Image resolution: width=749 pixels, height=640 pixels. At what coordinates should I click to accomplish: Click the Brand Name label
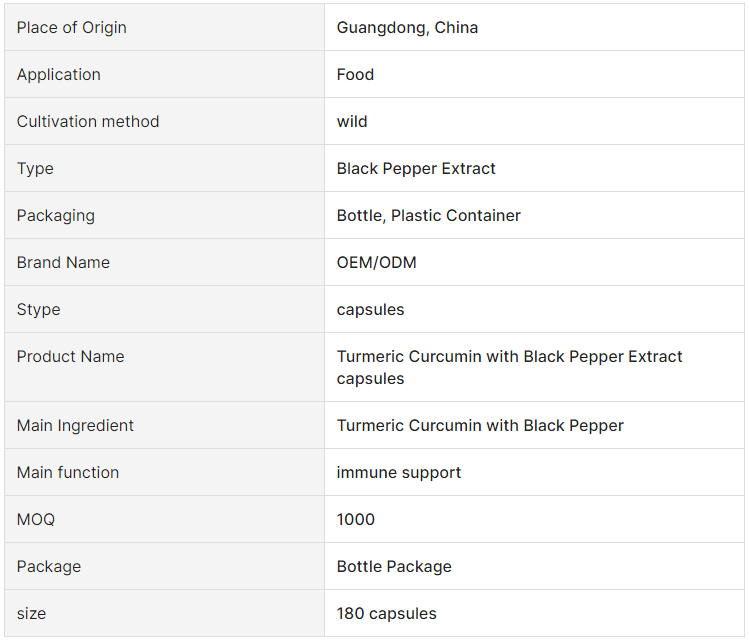pyautogui.click(x=63, y=262)
